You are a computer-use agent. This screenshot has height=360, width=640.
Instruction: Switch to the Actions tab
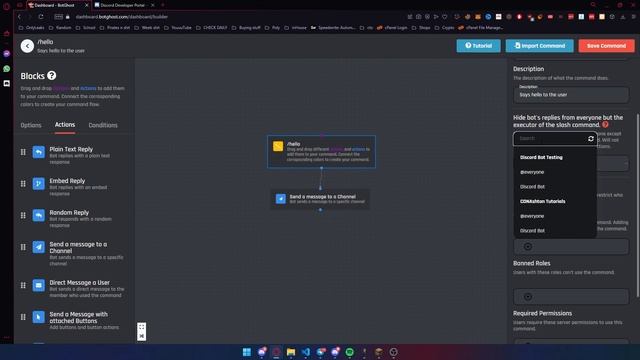coord(65,125)
